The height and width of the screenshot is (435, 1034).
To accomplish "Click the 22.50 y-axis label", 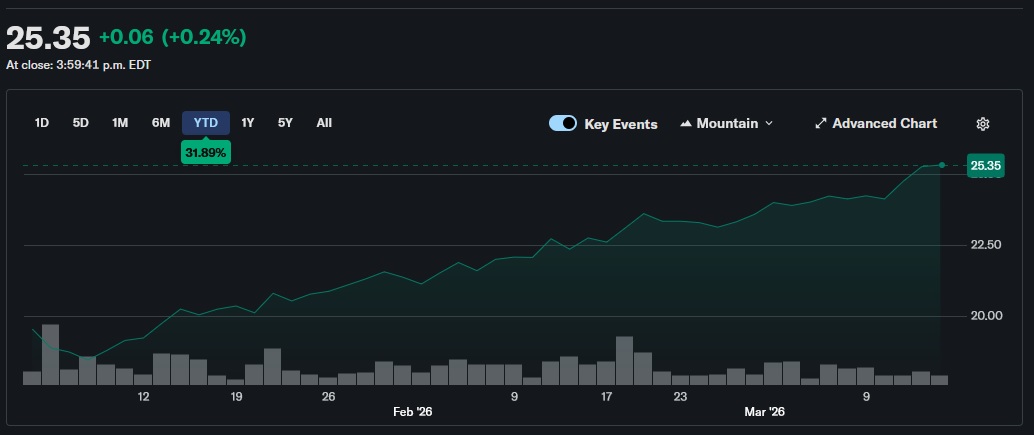I will tap(986, 245).
